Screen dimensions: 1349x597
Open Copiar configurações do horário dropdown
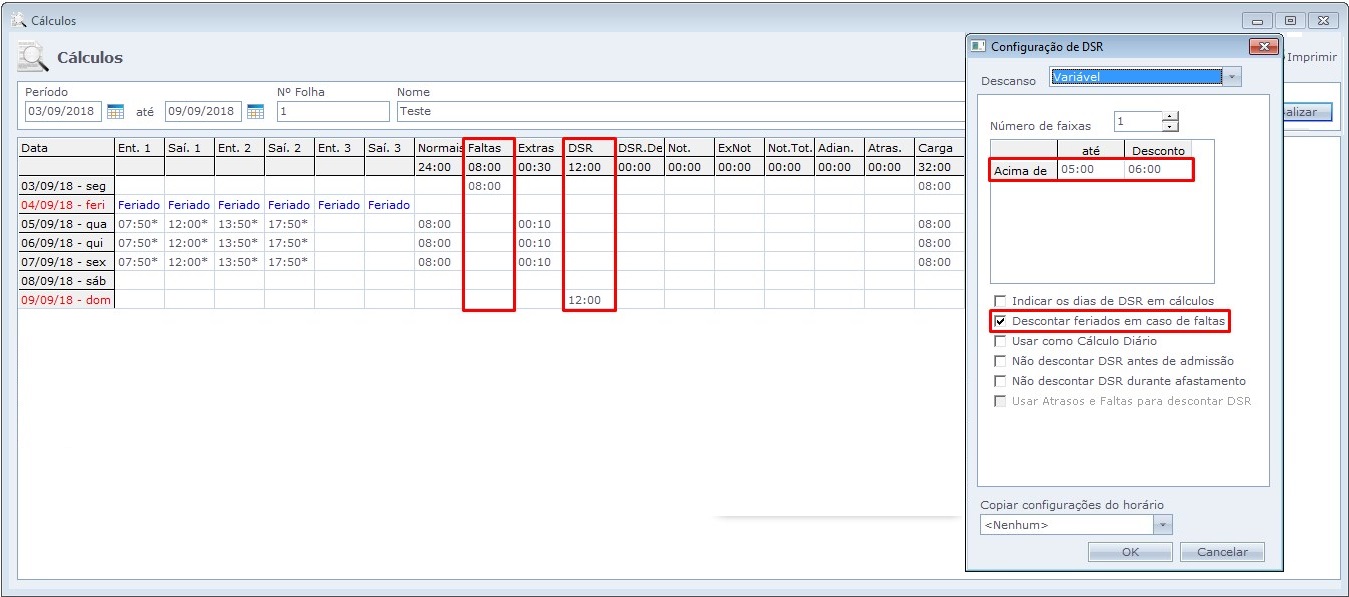[x=1162, y=524]
